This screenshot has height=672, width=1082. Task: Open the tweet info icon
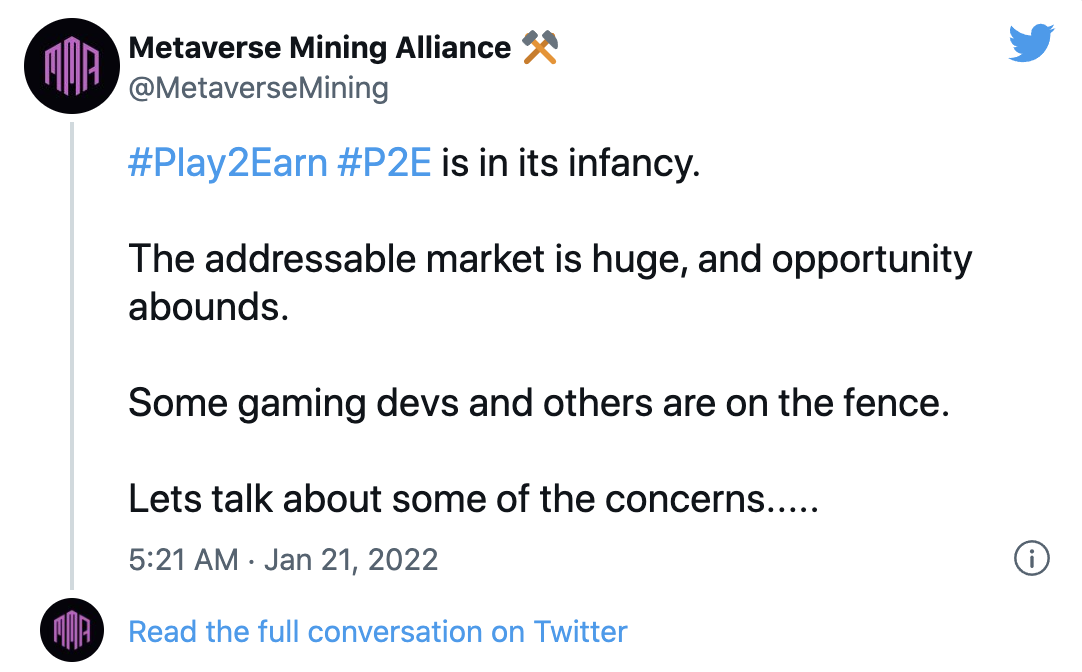[1031, 558]
